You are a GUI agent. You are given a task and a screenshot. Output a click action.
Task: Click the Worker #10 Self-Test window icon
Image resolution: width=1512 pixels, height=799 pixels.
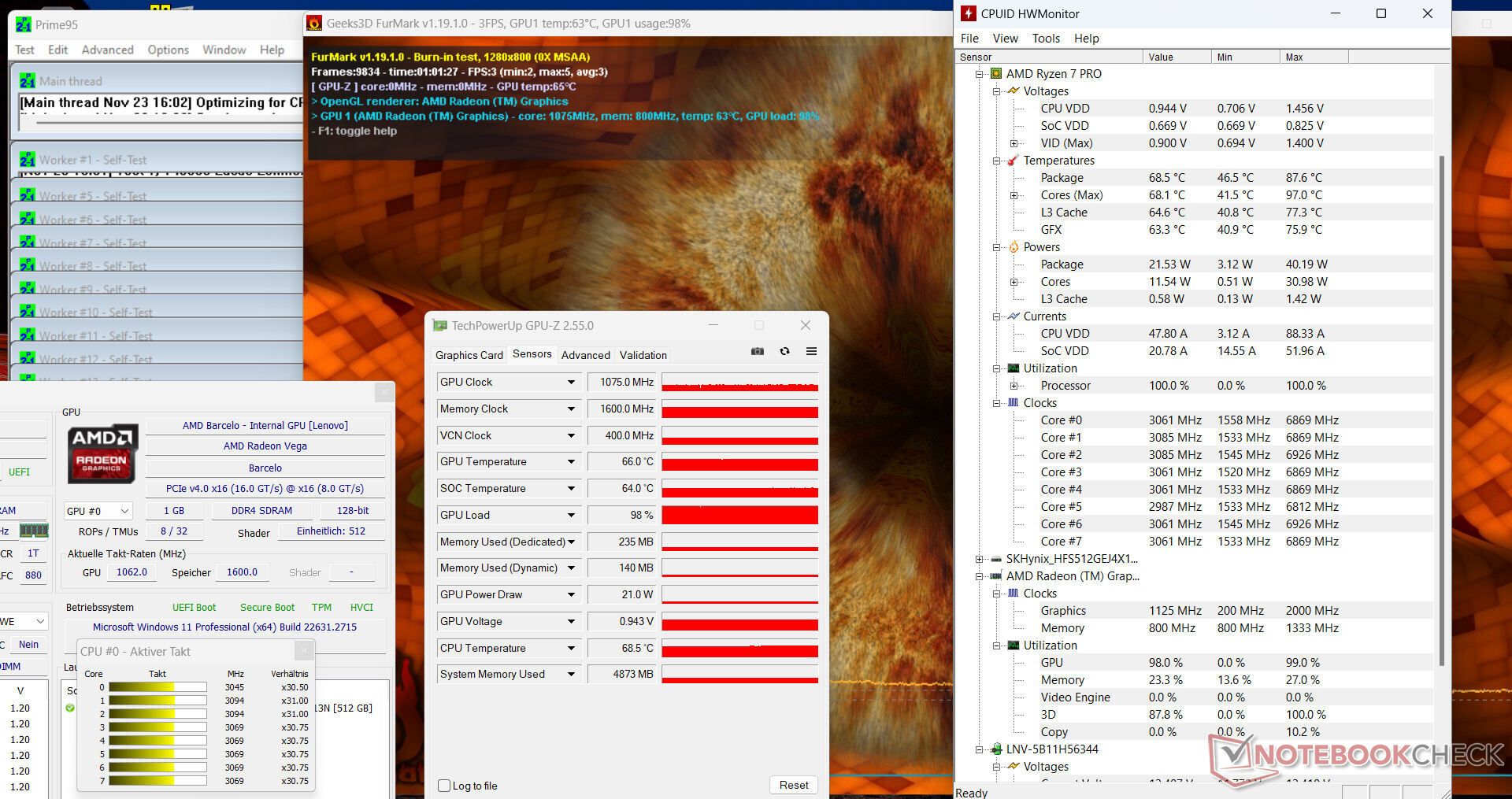28,312
